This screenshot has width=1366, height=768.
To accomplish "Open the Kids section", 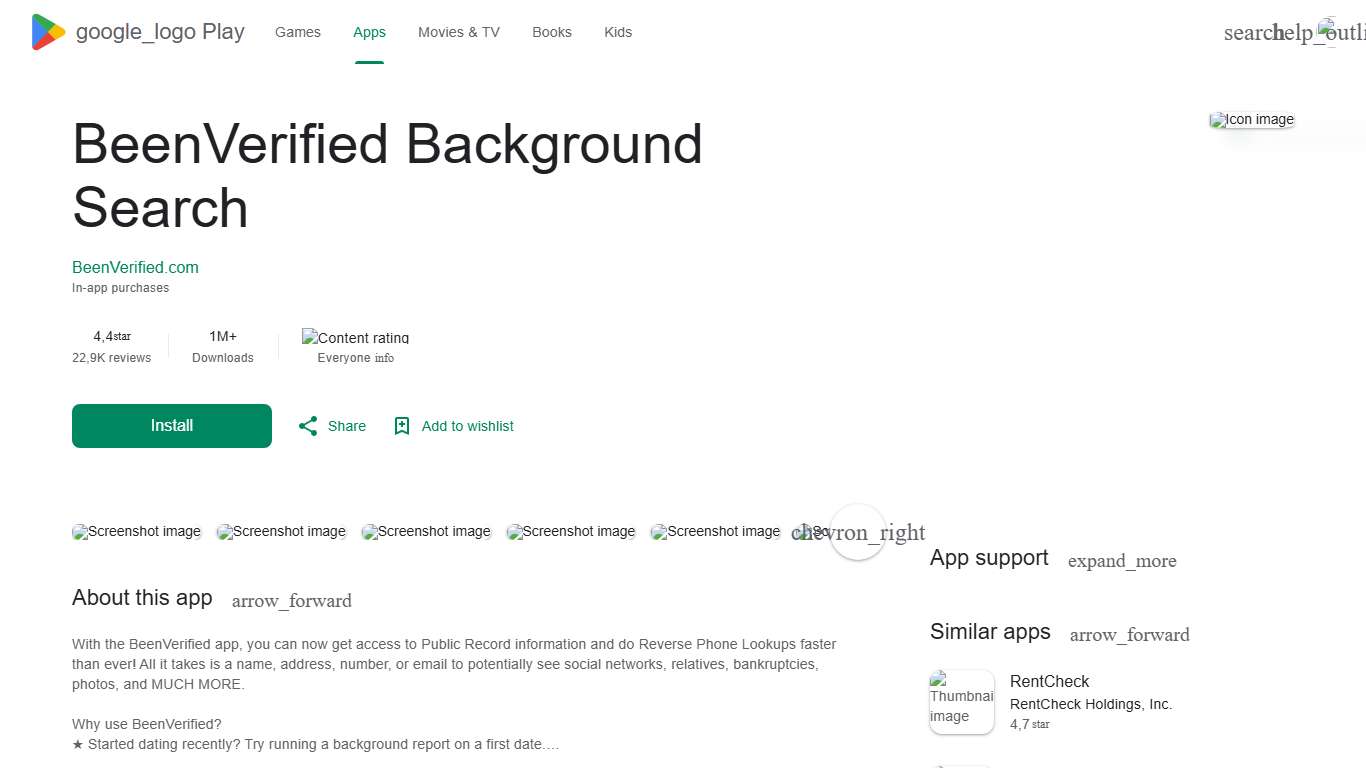I will click(617, 32).
